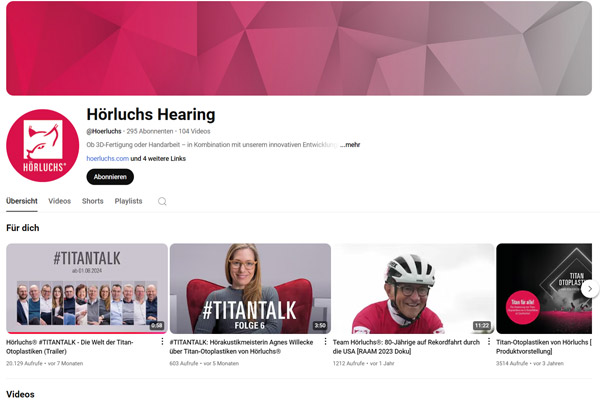Open options menu for Agnes Willecke video

[x=326, y=341]
